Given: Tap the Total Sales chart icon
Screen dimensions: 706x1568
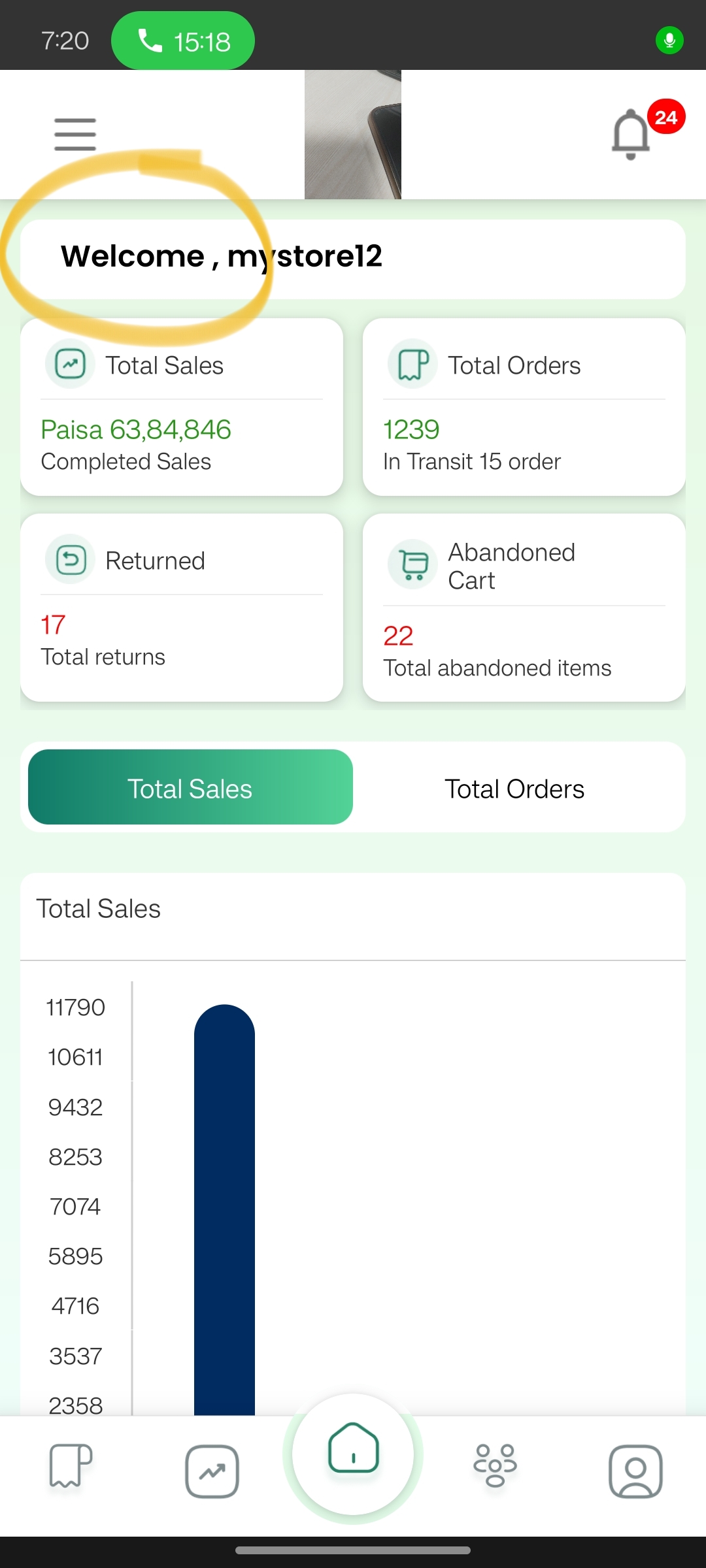Looking at the screenshot, I should pyautogui.click(x=70, y=365).
